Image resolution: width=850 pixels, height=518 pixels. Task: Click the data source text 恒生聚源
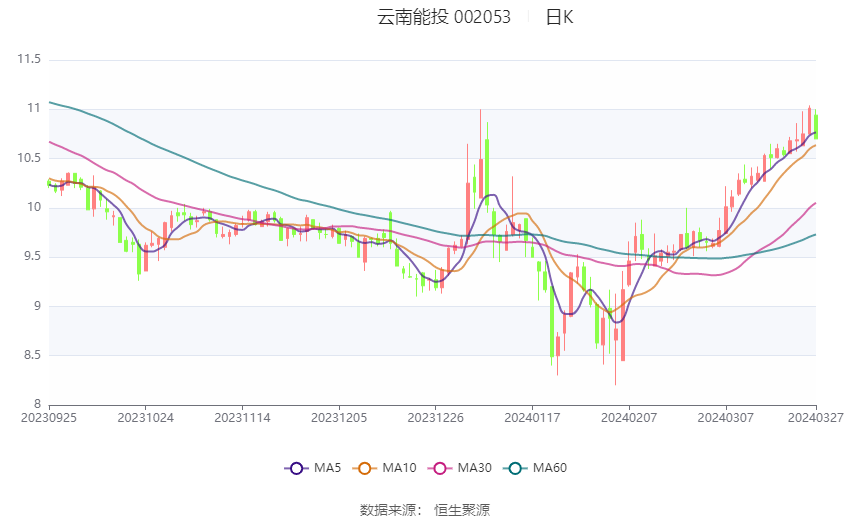click(462, 510)
